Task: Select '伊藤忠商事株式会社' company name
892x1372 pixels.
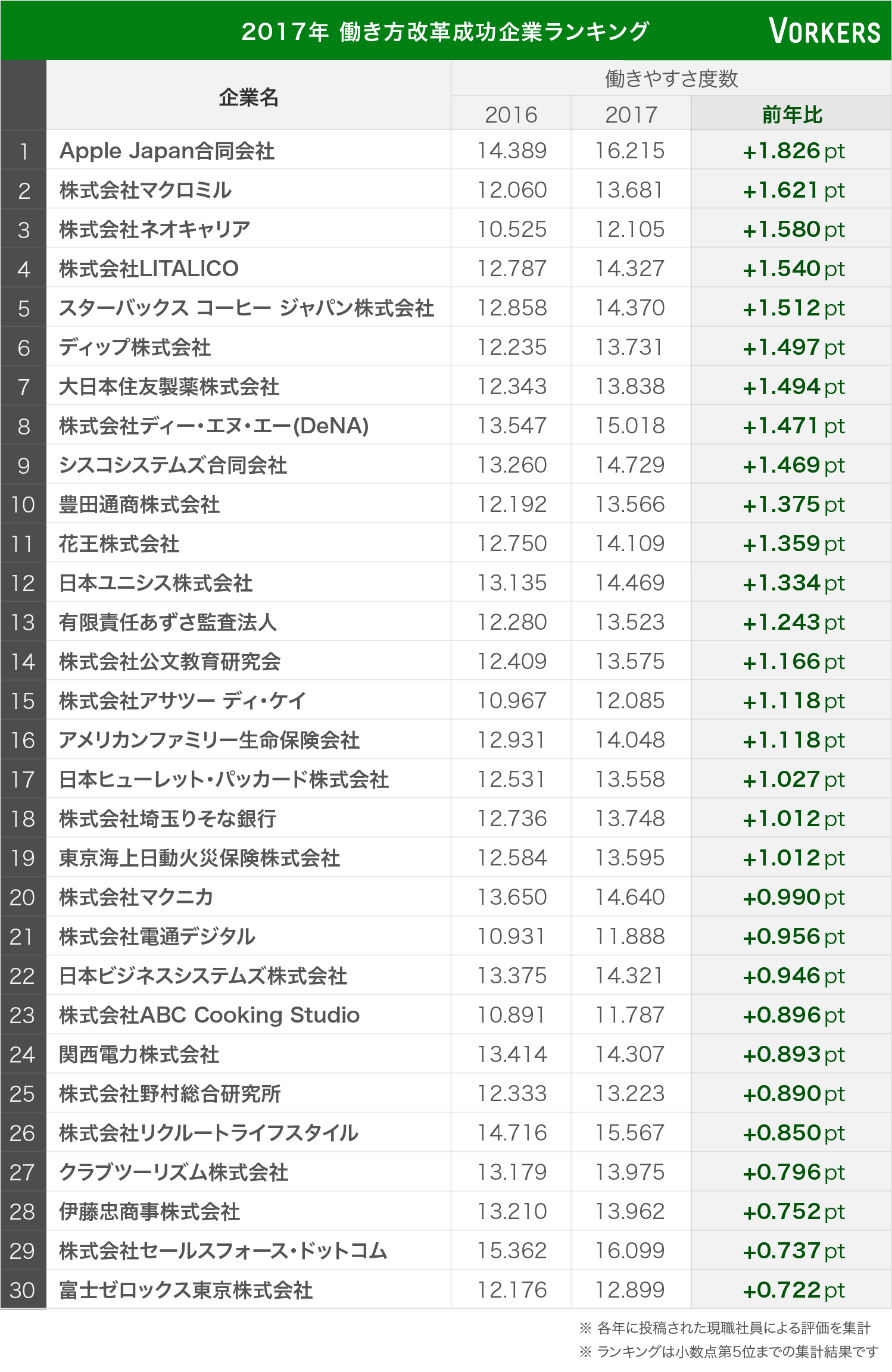Action: (x=149, y=1212)
